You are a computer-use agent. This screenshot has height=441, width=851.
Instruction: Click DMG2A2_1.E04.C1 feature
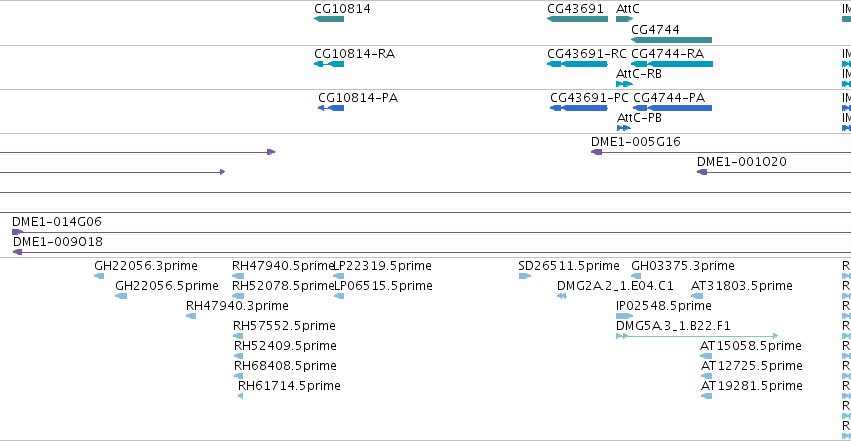click(x=562, y=296)
